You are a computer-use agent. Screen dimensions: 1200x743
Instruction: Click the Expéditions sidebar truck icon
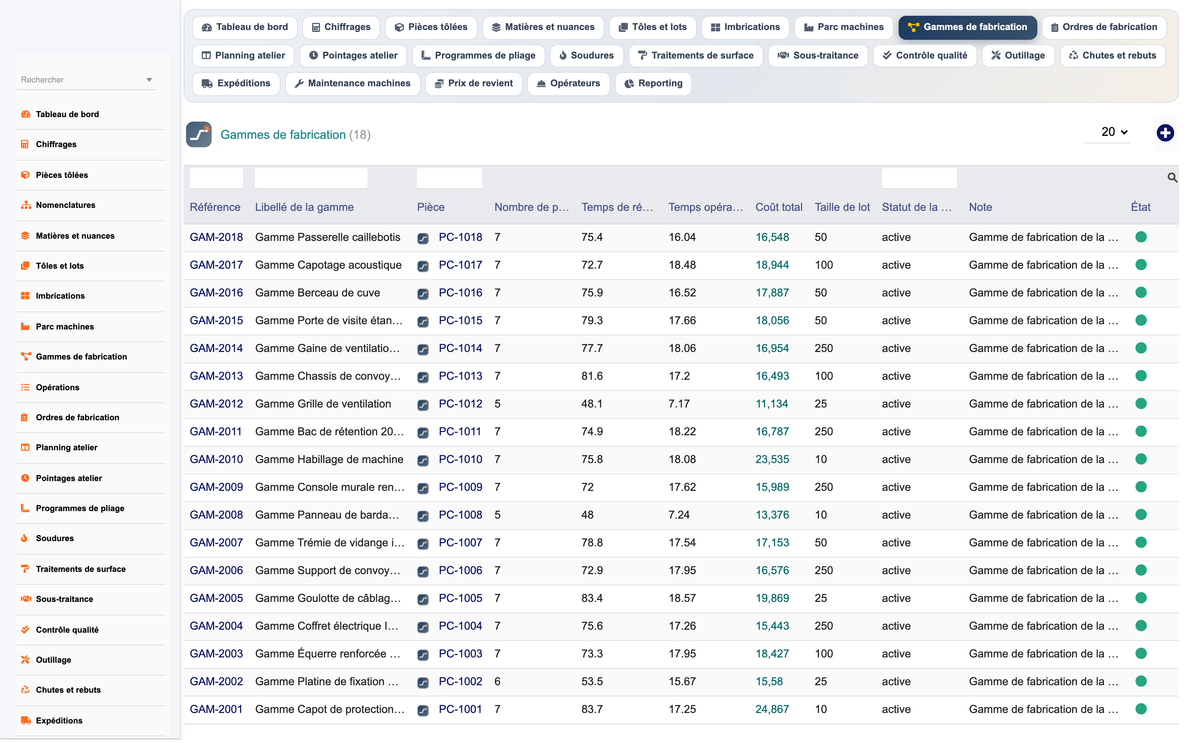coord(25,721)
